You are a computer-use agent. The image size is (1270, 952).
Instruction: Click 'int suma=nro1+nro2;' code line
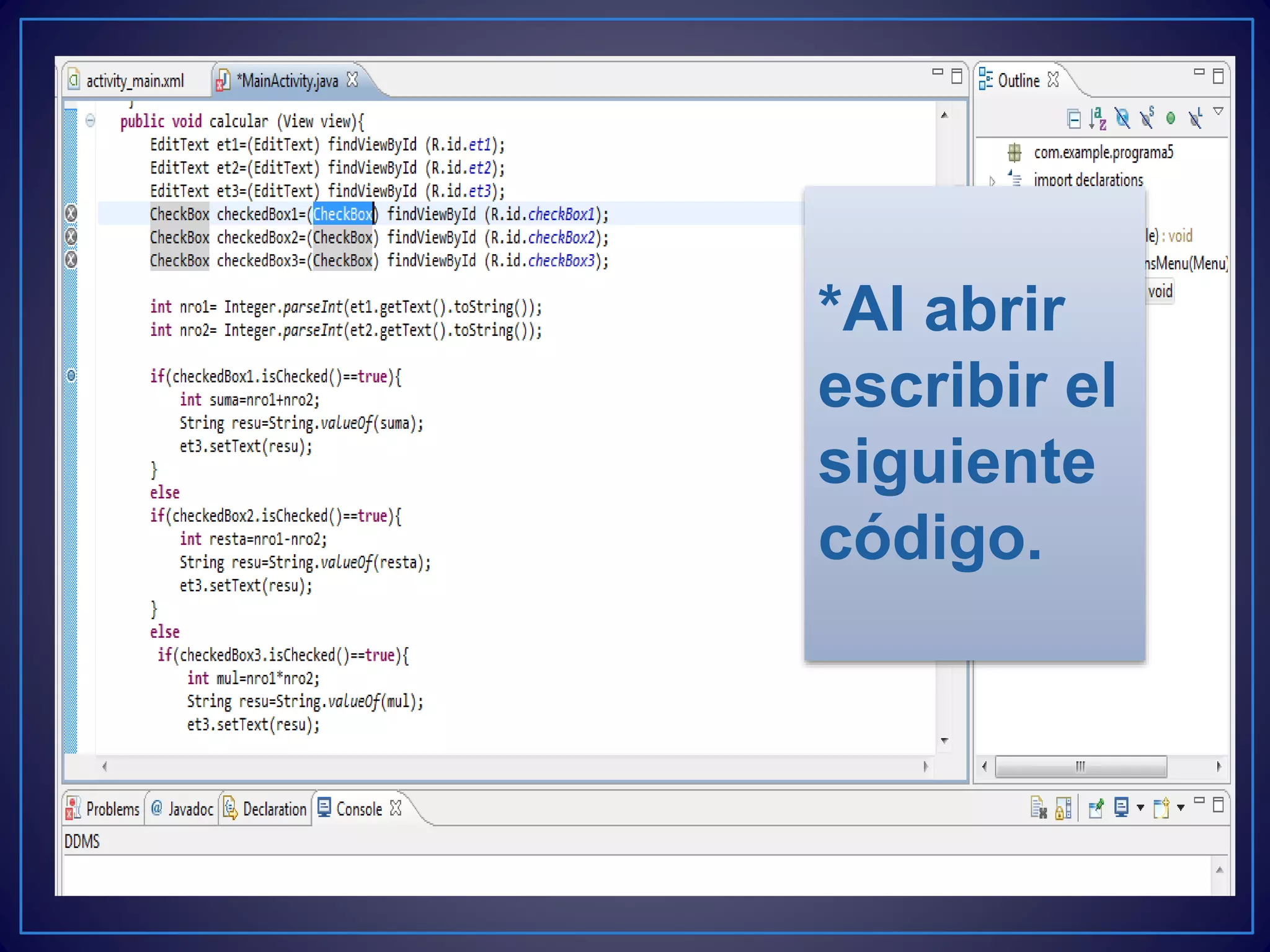(x=250, y=400)
